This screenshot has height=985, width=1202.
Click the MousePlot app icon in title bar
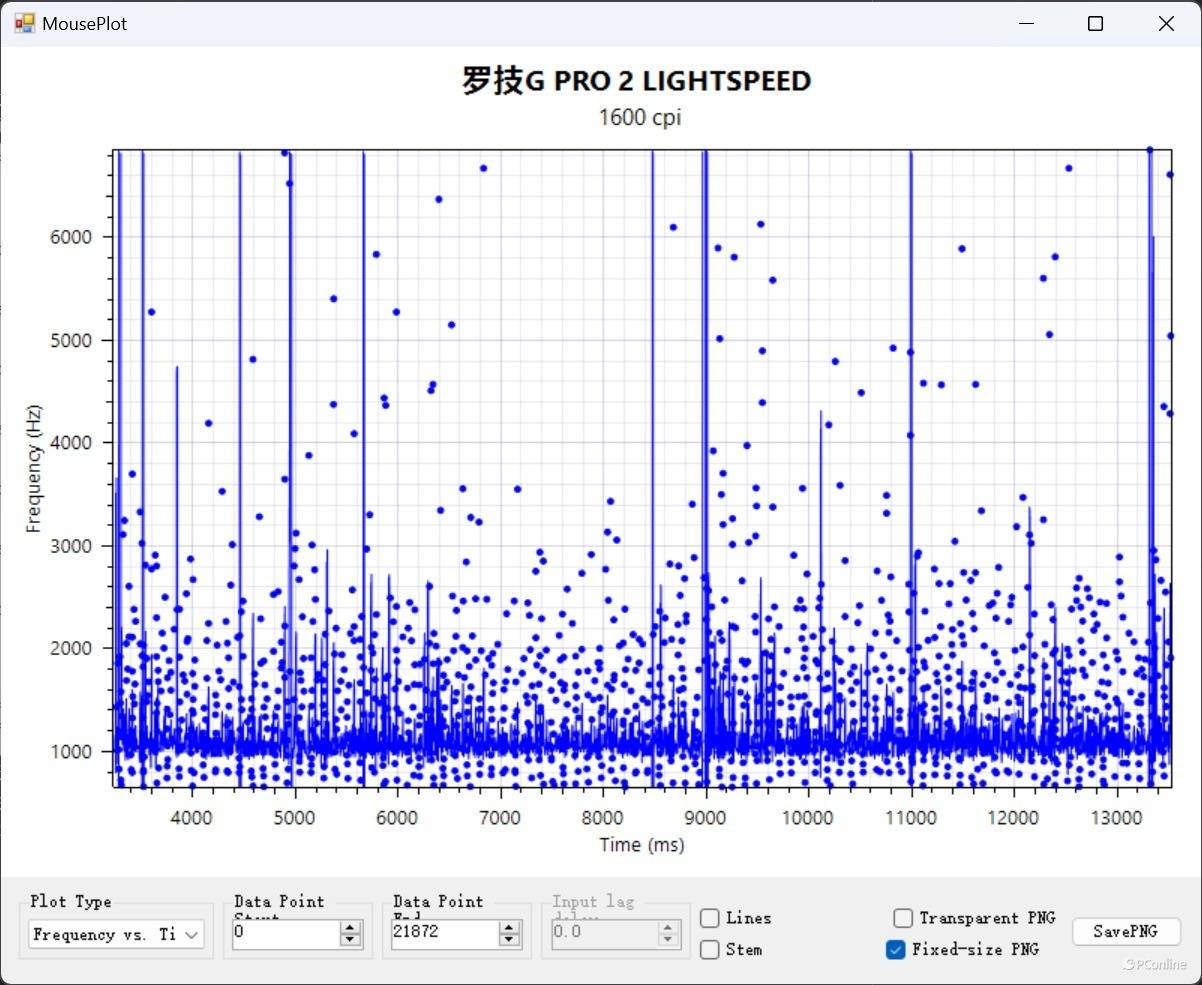tap(24, 23)
